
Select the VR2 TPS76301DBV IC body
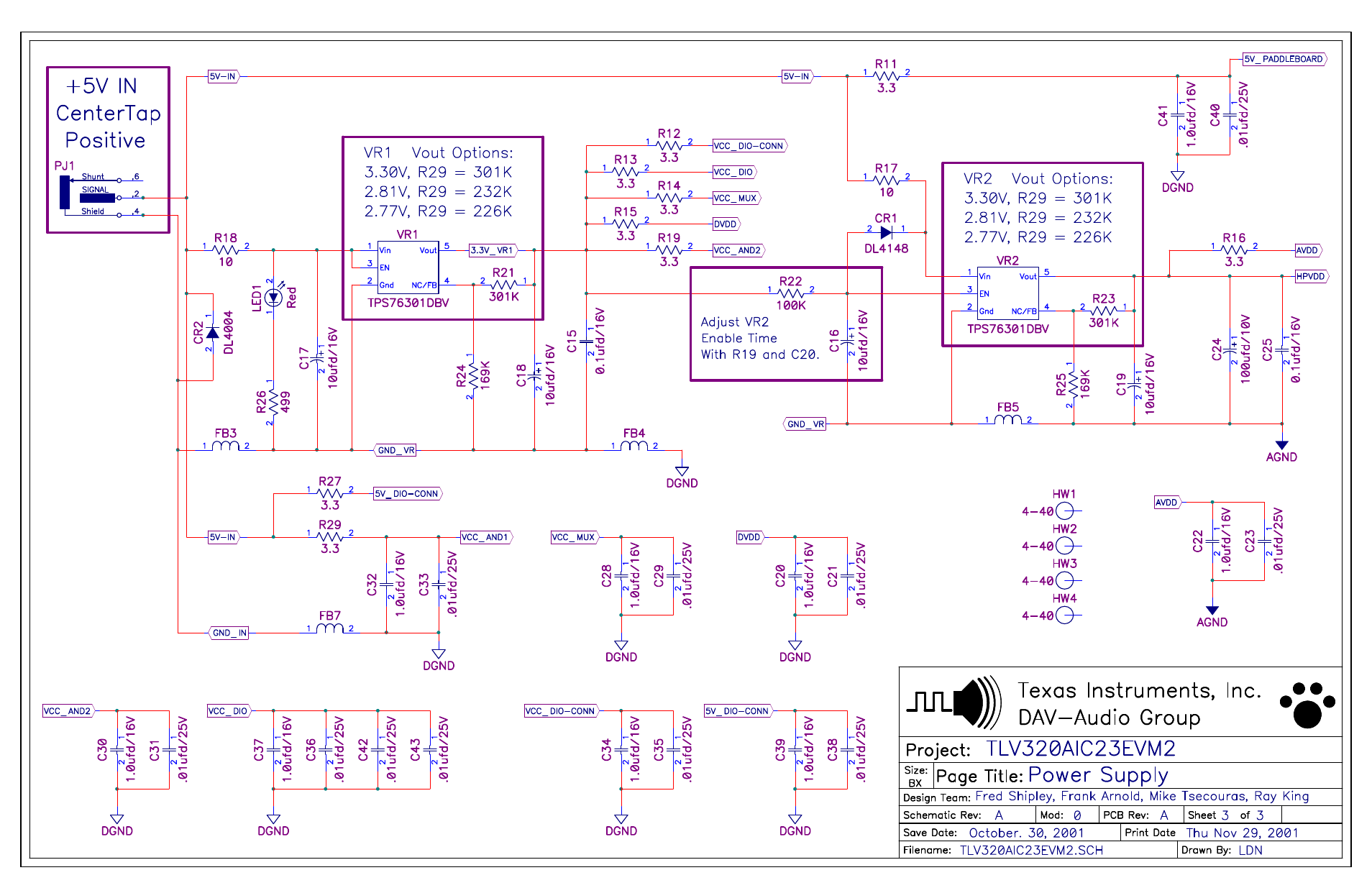[1007, 293]
